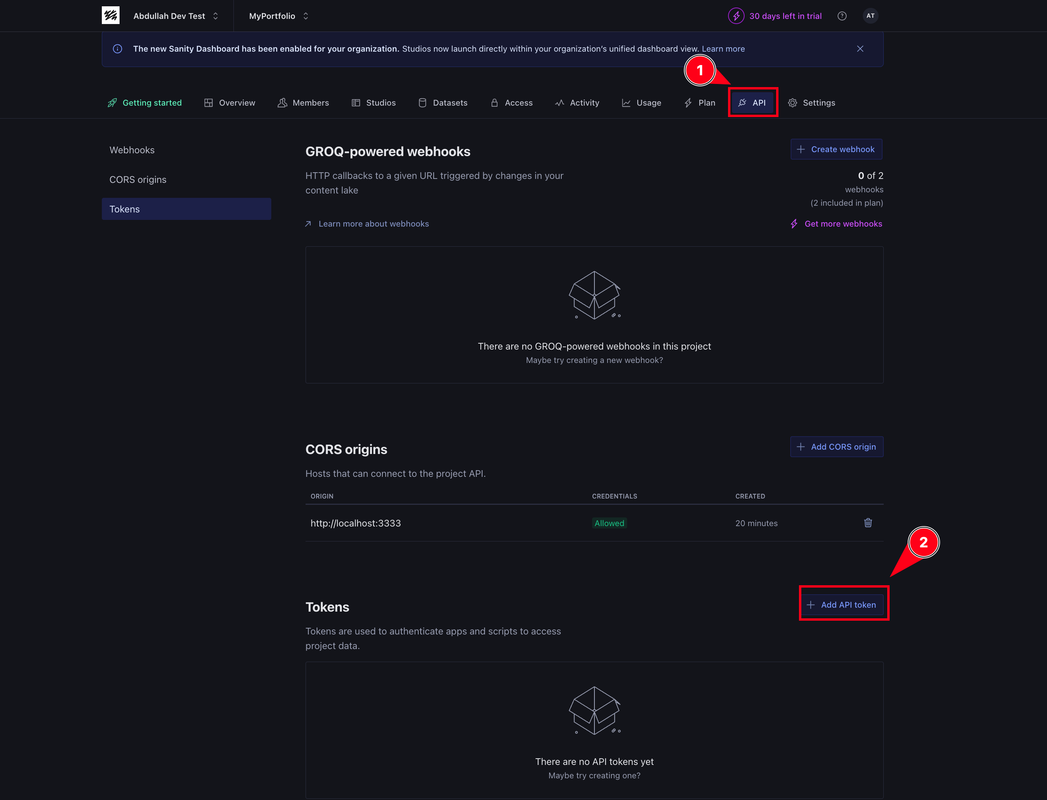Switch to the Overview tab
The image size is (1047, 800).
pos(230,103)
